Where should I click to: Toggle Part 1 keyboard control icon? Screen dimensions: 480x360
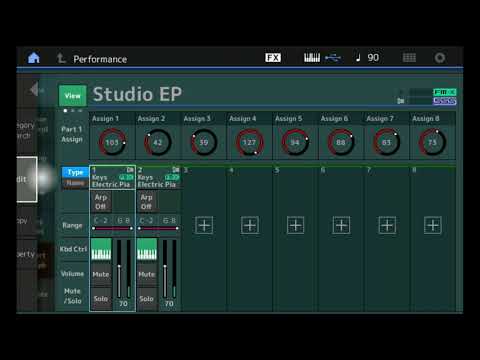tap(101, 249)
